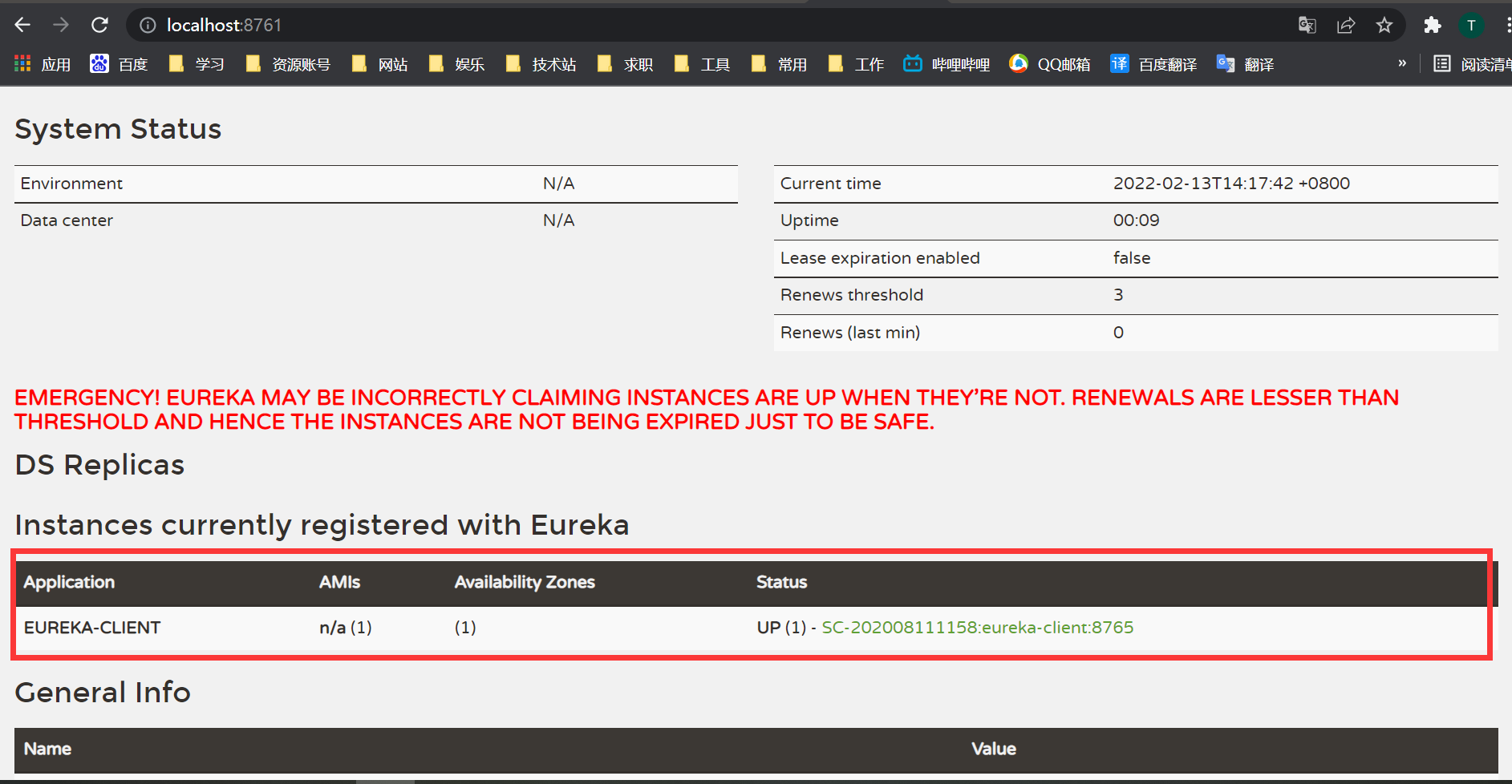Open SC-202008111158:eureka-client:8765 instance link
This screenshot has width=1512, height=784.
coord(978,628)
